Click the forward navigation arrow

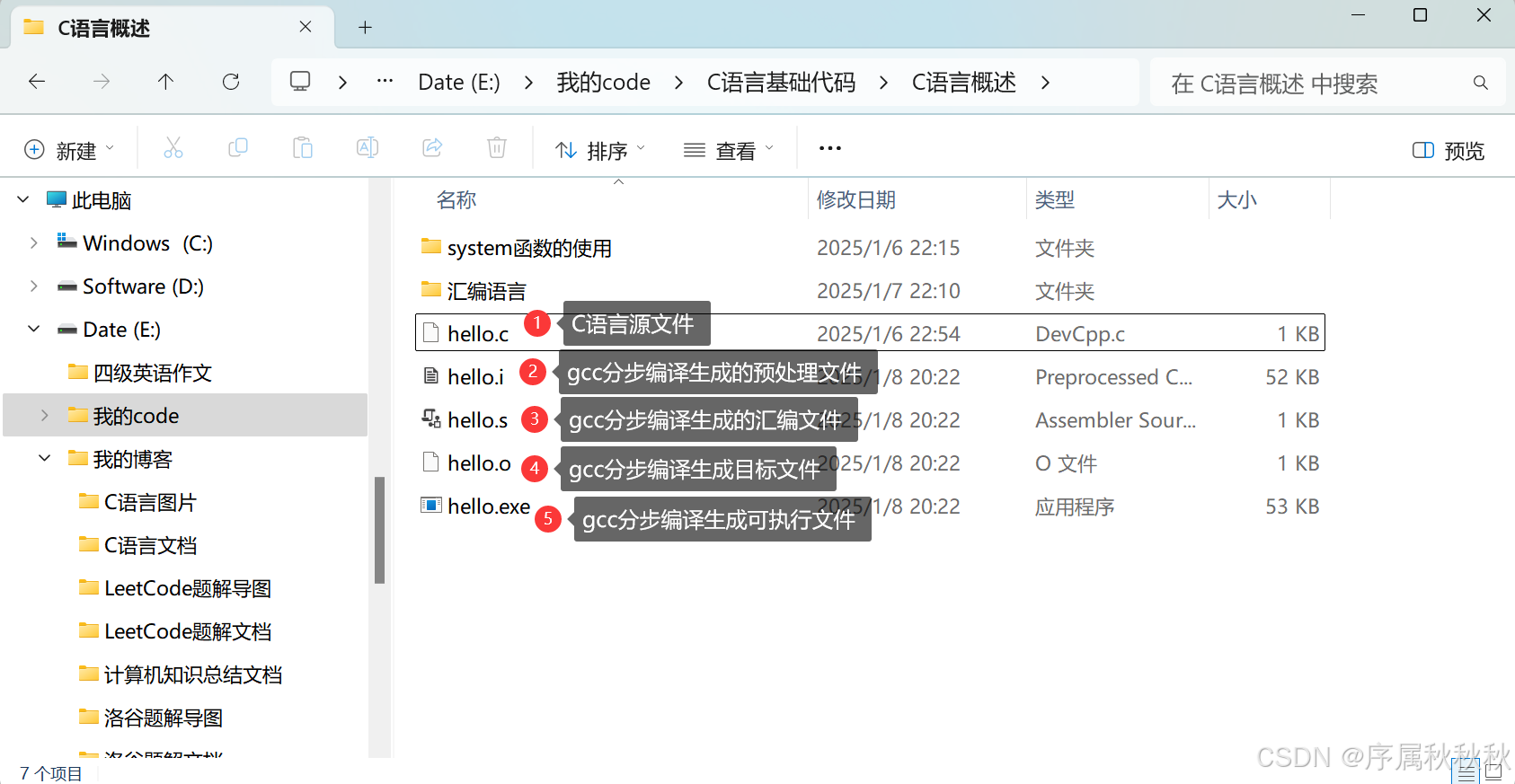(102, 82)
